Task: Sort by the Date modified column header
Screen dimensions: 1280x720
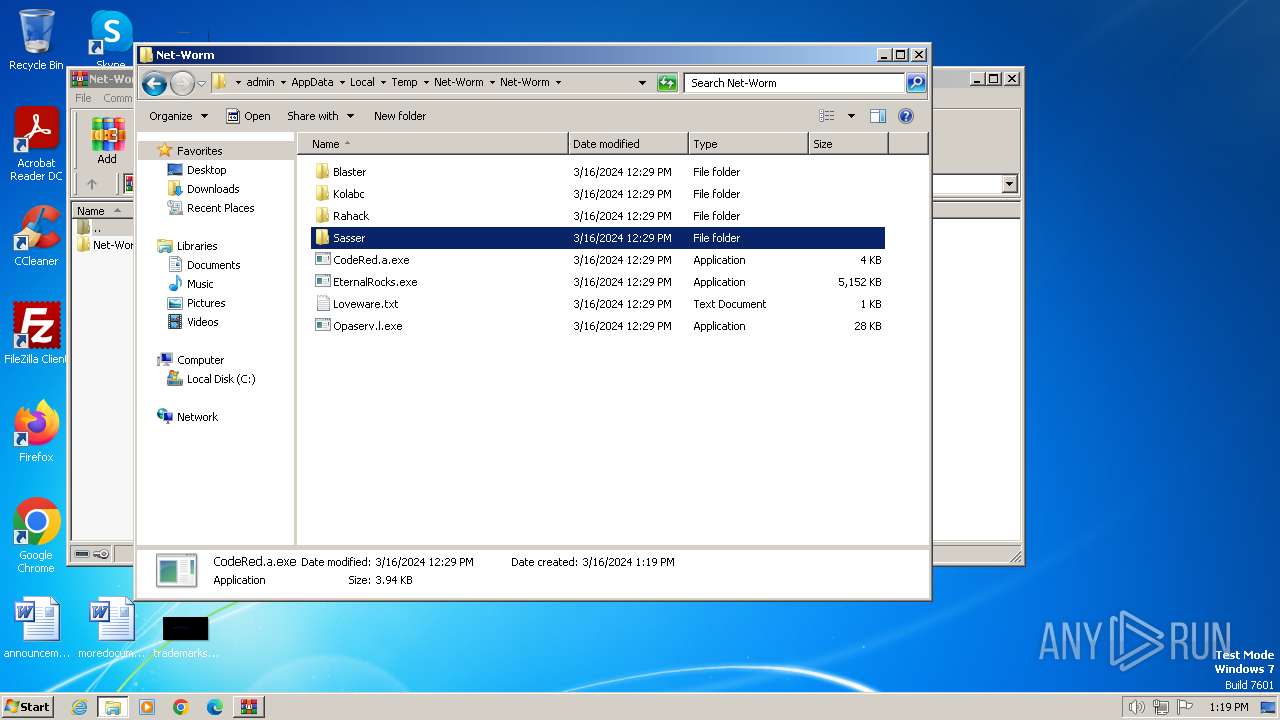Action: tap(628, 144)
